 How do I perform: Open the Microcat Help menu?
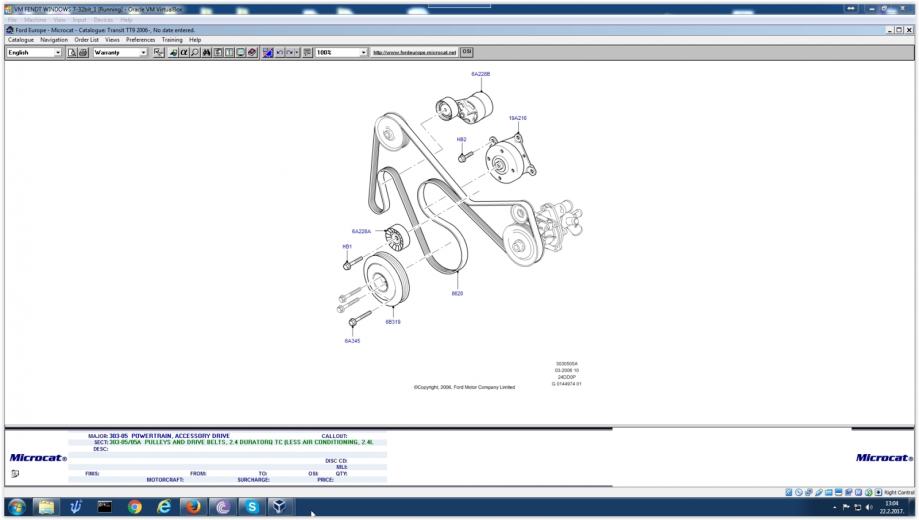click(195, 40)
